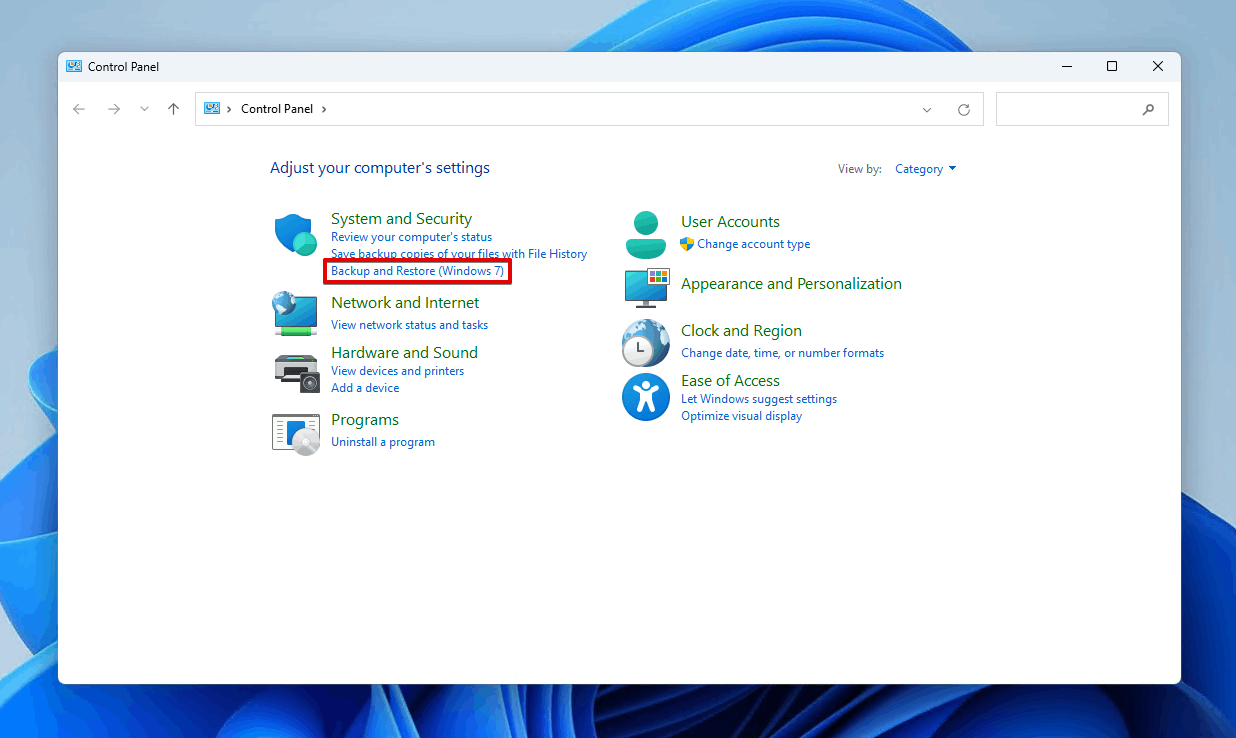Click the Control Panel icon in address bar
Viewport: 1236px width, 738px height.
pos(211,108)
